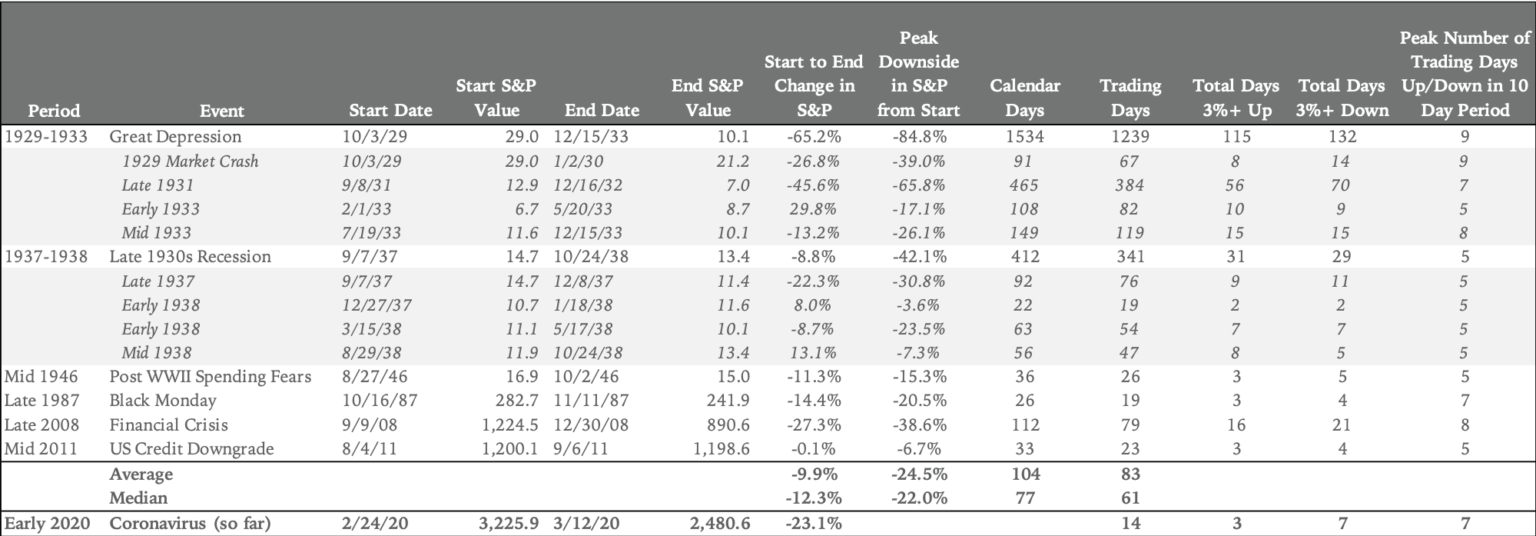Select the Financial Crisis row label
1536x536 pixels.
pyautogui.click(x=167, y=425)
